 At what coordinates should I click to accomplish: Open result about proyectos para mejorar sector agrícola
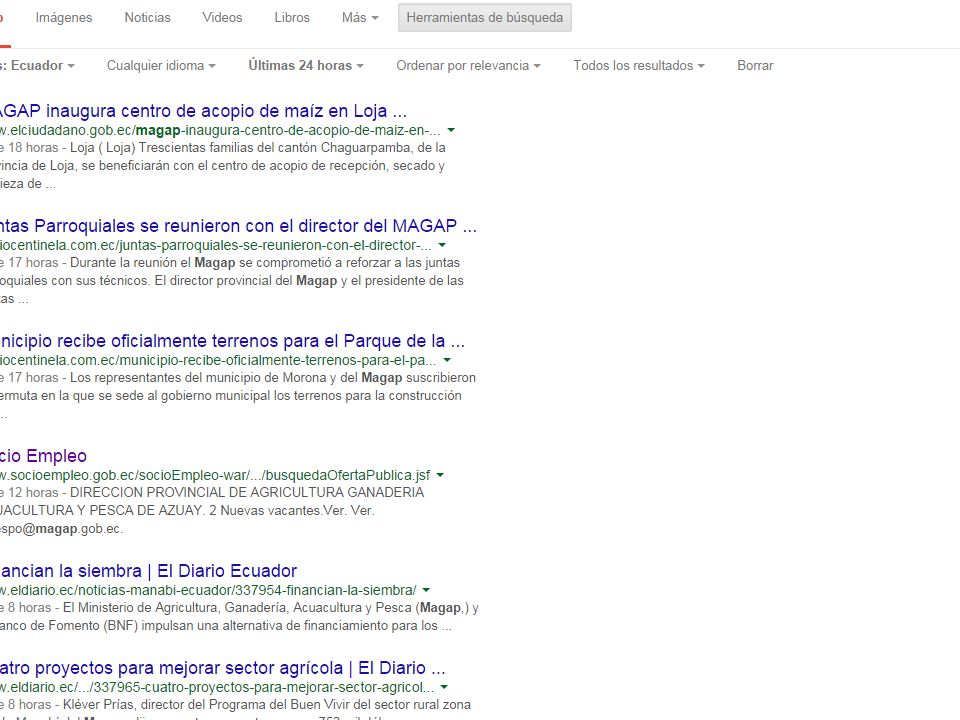(x=222, y=668)
